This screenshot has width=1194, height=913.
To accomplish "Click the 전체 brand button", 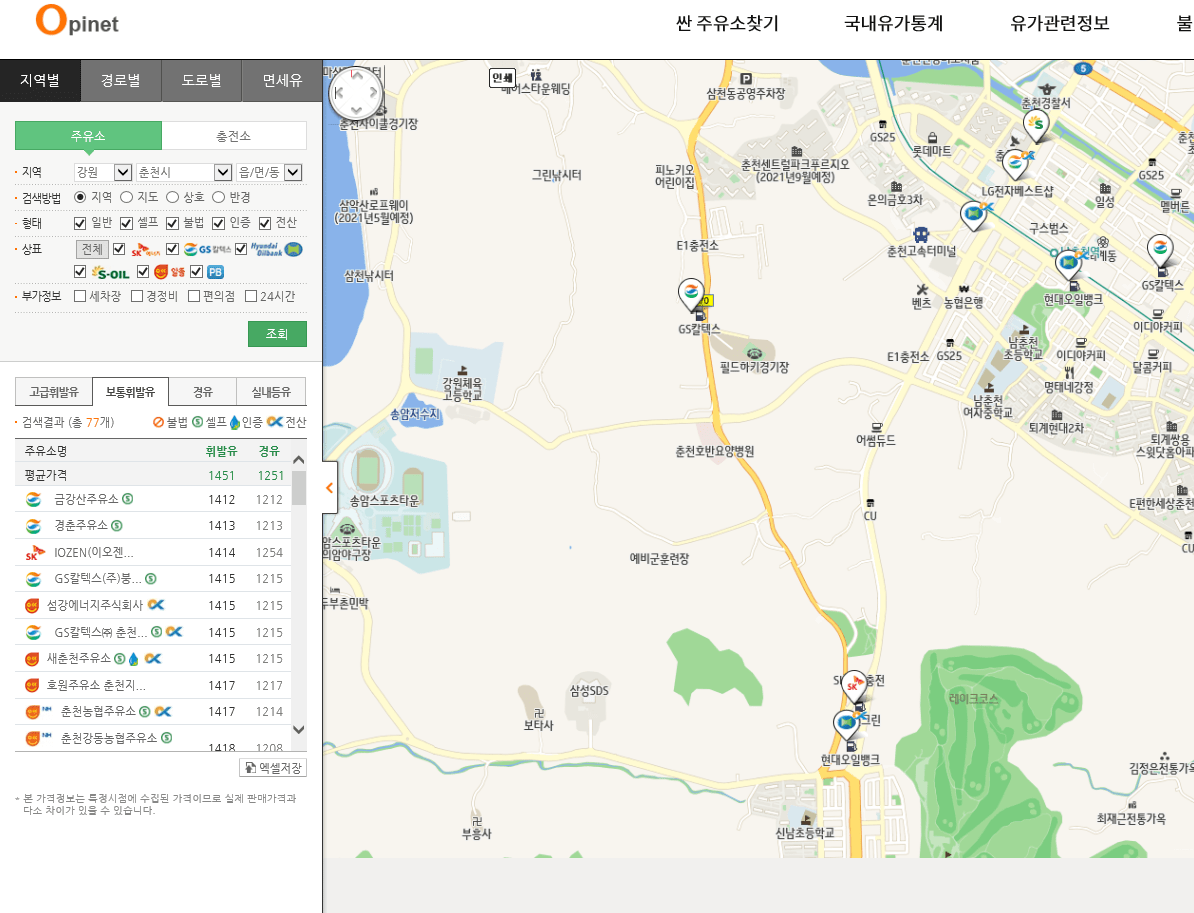I will click(92, 249).
